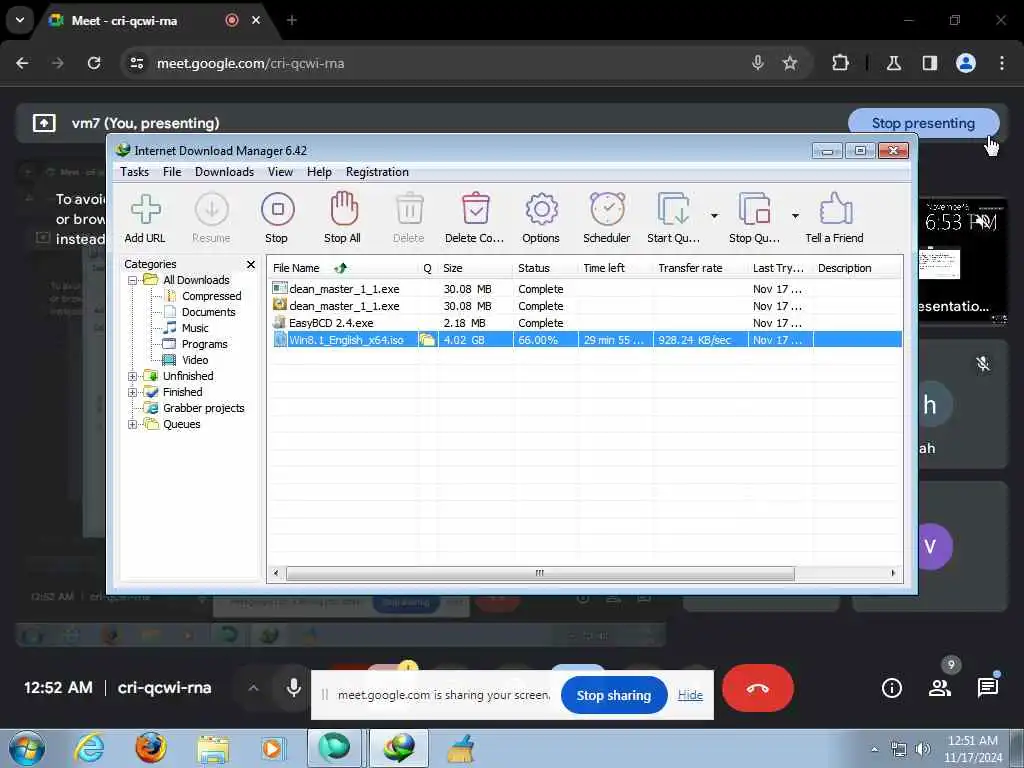Image resolution: width=1024 pixels, height=768 pixels.
Task: Select EasyBCD 2.4.exe download row
Action: click(585, 323)
